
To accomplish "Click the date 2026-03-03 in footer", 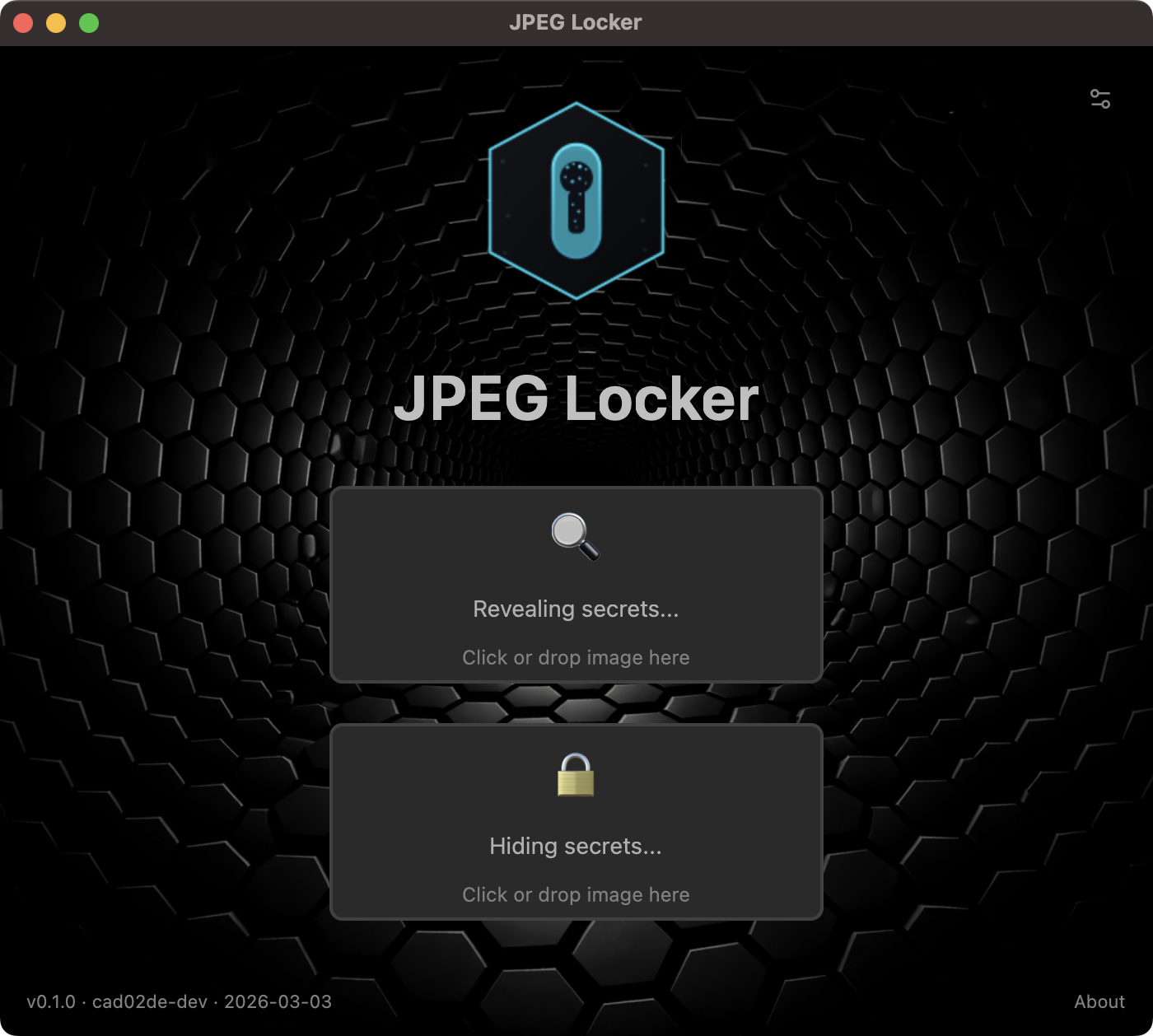I will click(x=280, y=1001).
